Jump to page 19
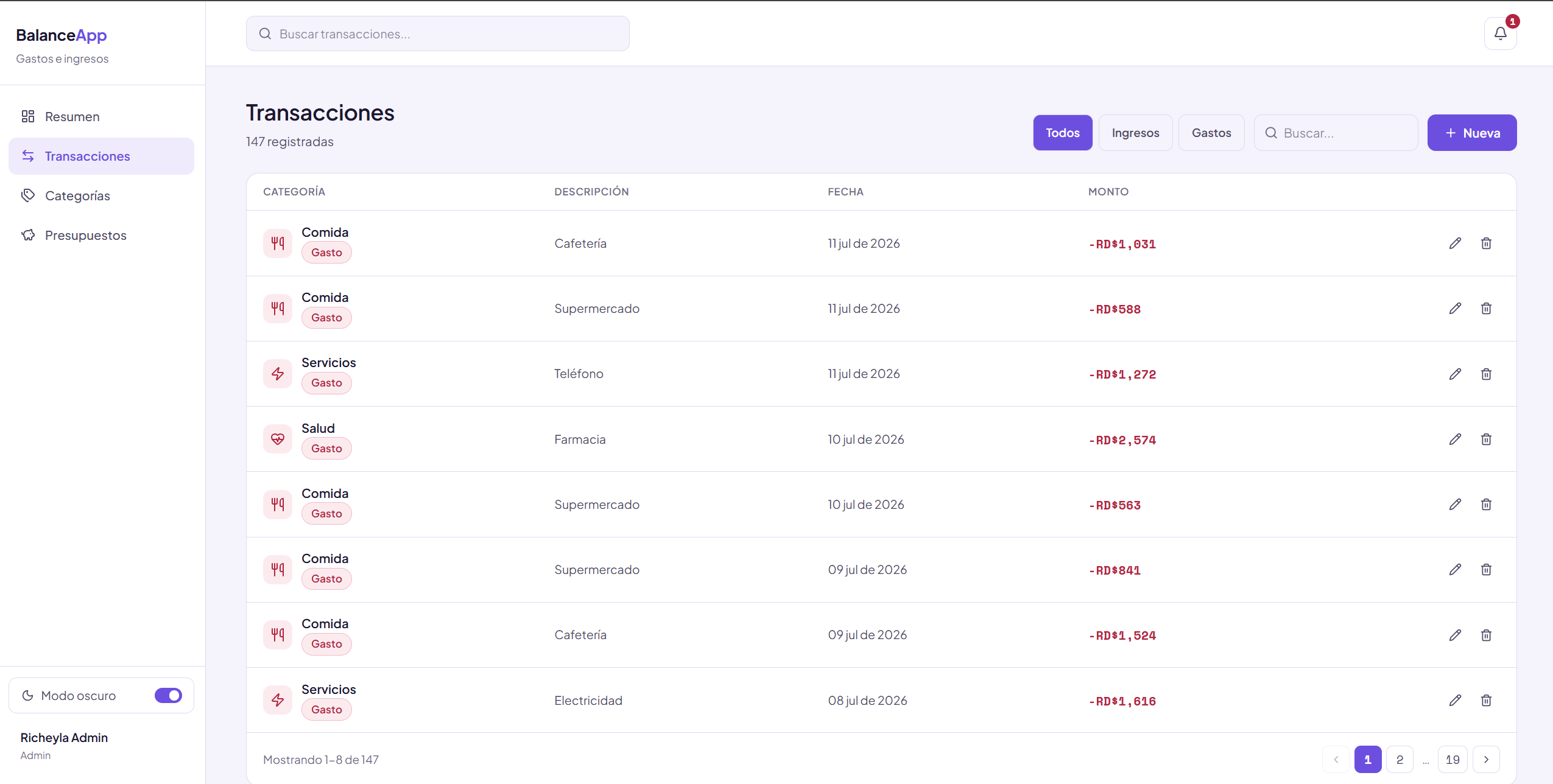The image size is (1553, 784). [x=1453, y=760]
